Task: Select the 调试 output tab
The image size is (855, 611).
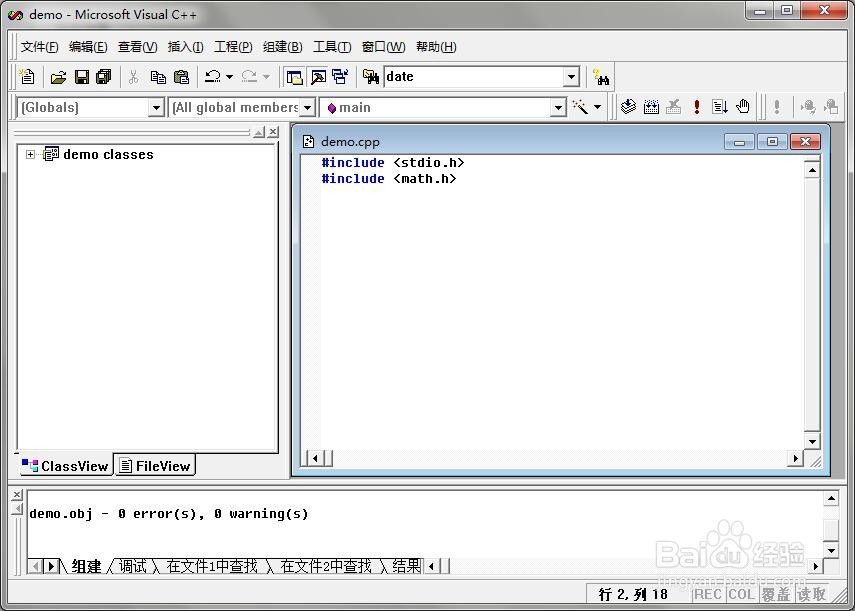Action: click(x=133, y=566)
